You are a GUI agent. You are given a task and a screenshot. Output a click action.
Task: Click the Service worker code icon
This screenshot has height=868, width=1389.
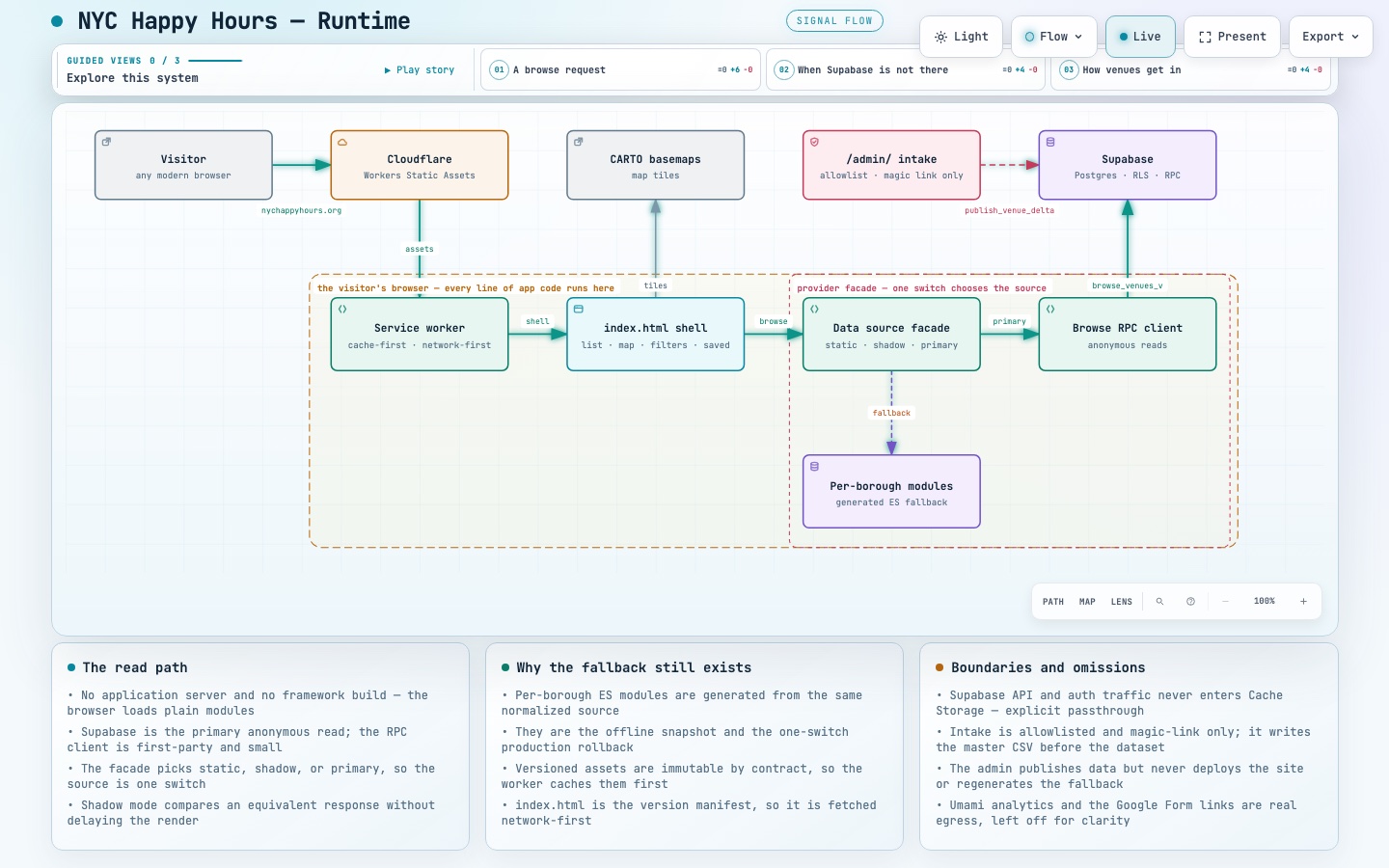tap(342, 310)
